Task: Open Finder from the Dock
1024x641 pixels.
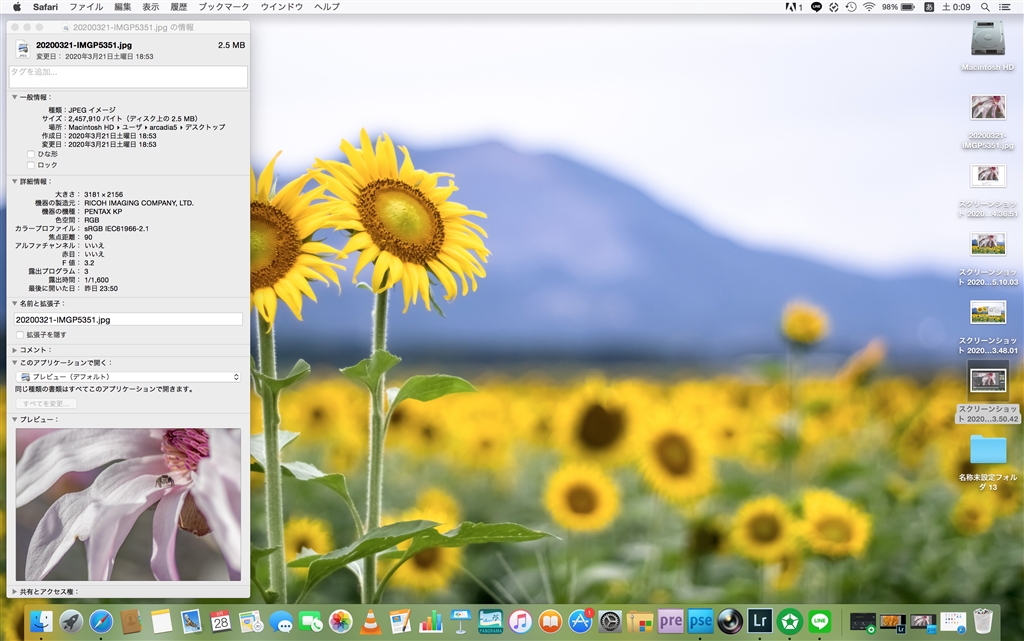Action: [x=41, y=621]
